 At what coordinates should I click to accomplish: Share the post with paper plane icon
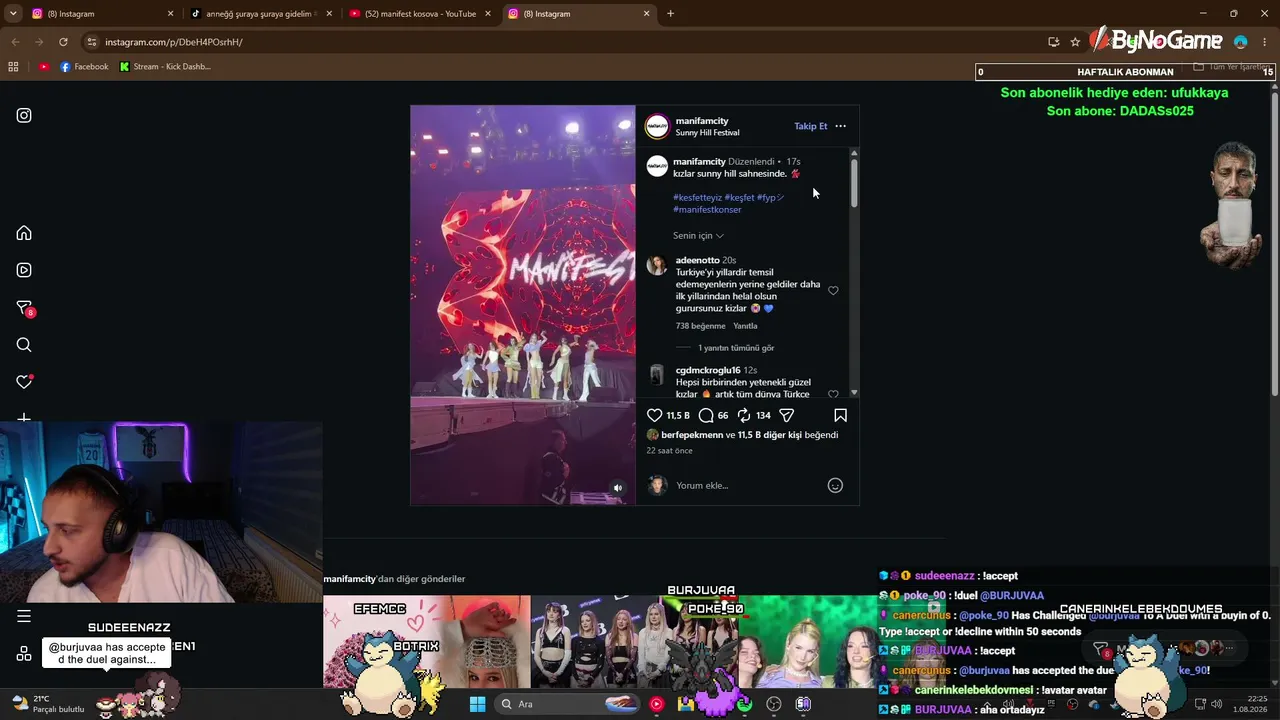(x=787, y=415)
